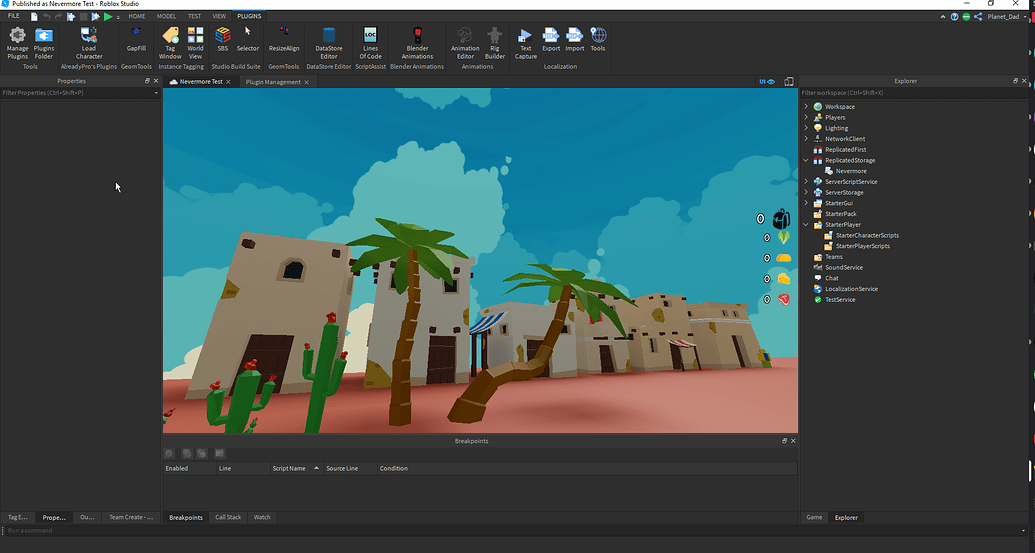Switch to the HOME ribbon tab
1035x553 pixels.
pos(137,16)
